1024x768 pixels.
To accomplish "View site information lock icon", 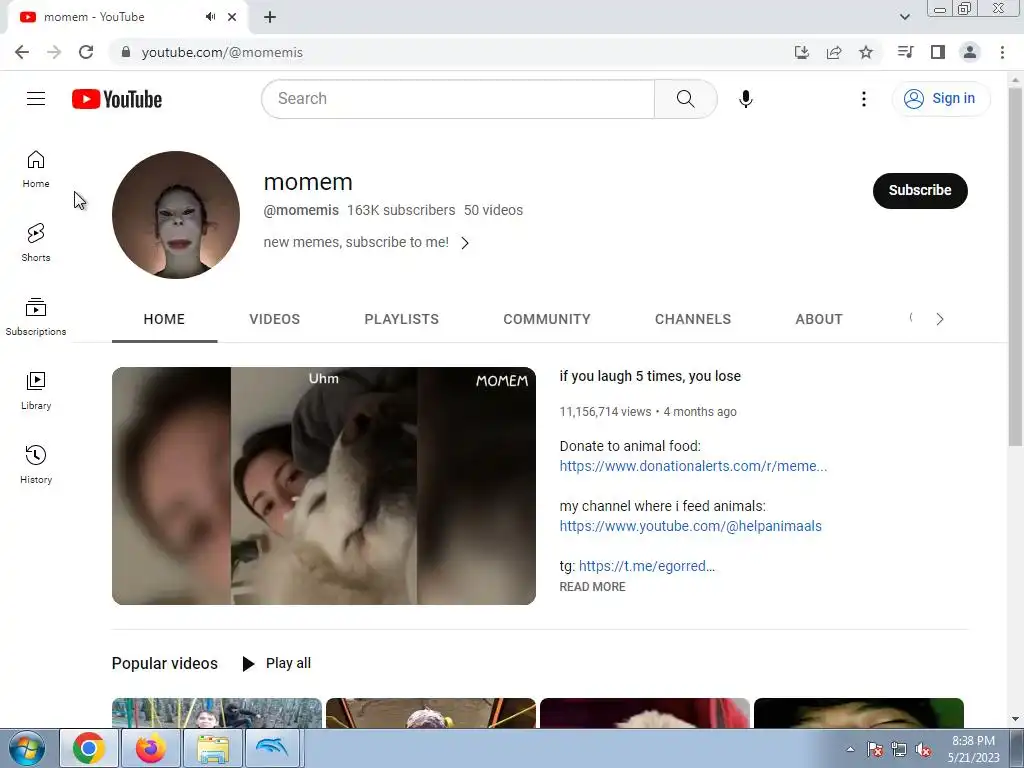I will [126, 52].
